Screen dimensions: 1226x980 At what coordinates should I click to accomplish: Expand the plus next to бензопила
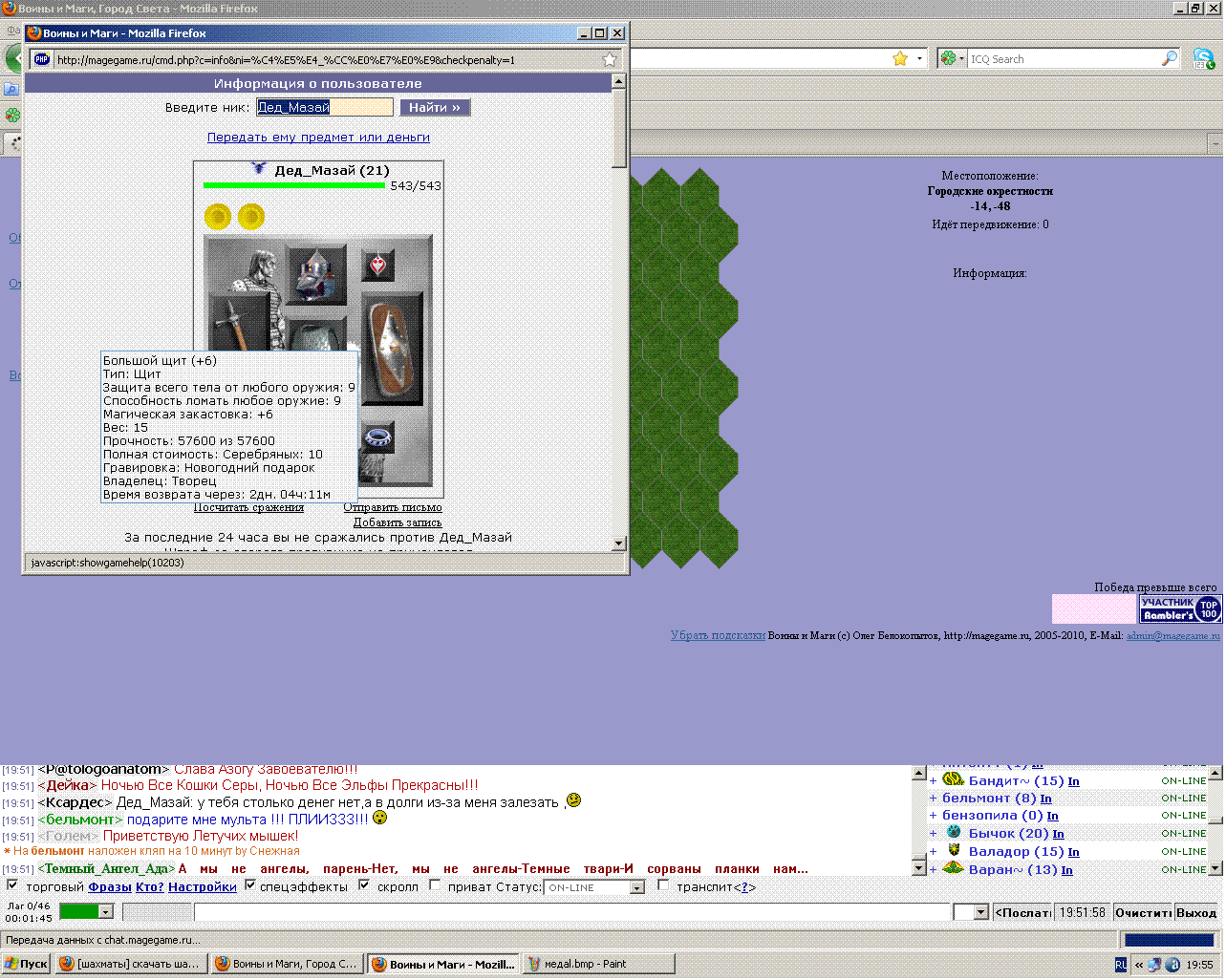pos(934,816)
